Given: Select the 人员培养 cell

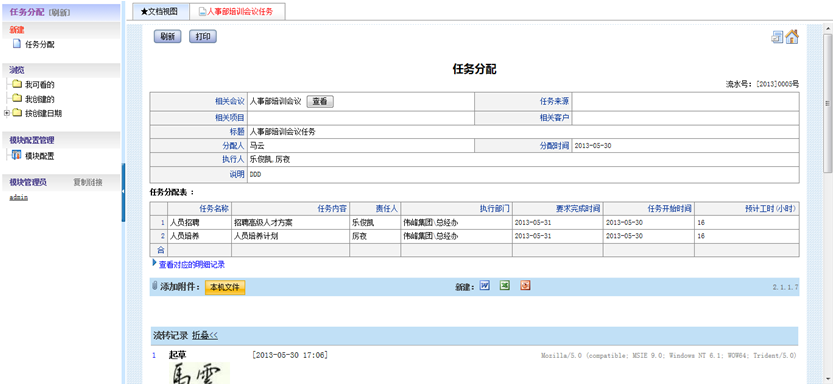Looking at the screenshot, I should pyautogui.click(x=199, y=237).
